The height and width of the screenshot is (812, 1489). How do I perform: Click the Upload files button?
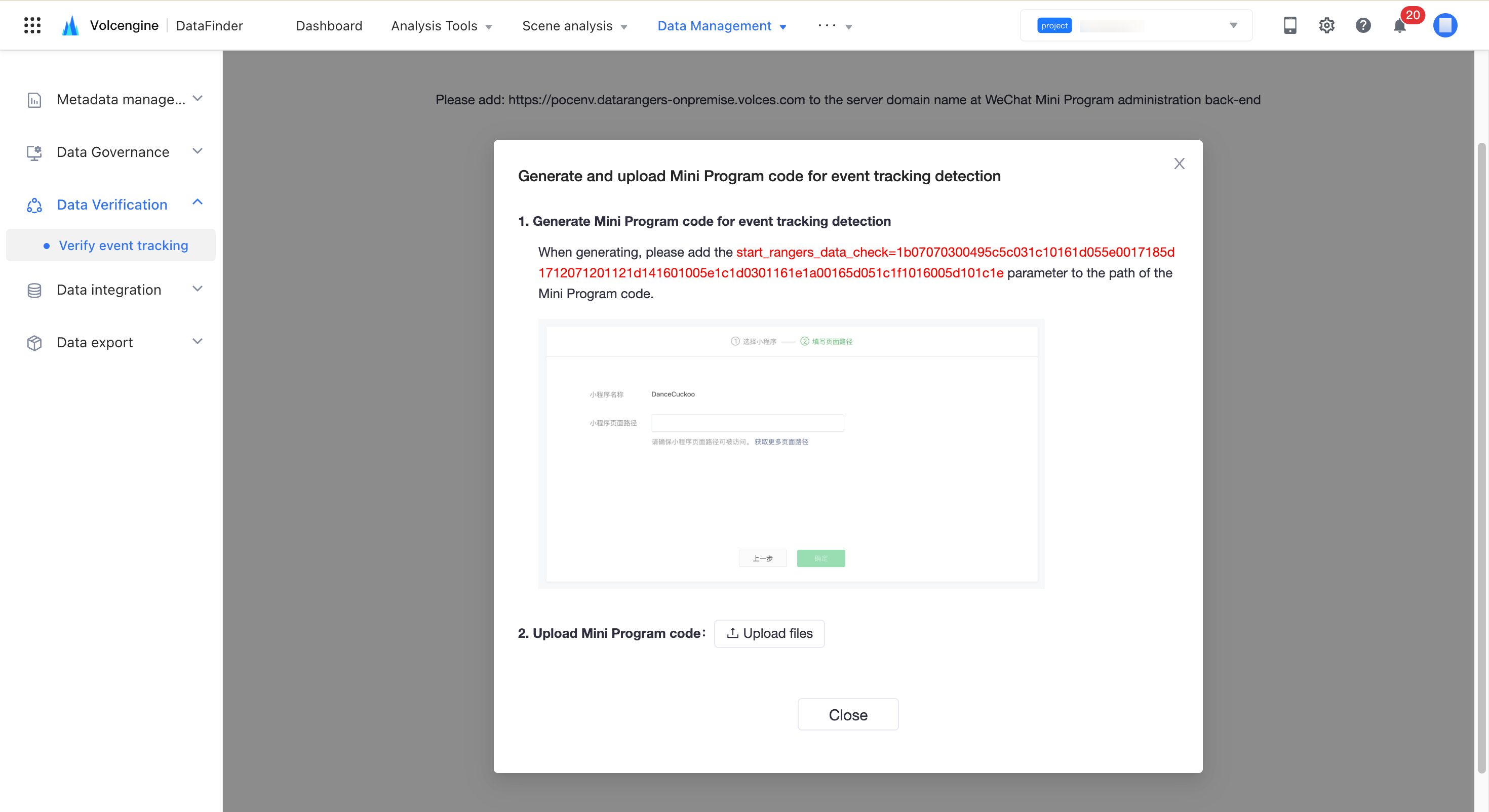769,633
